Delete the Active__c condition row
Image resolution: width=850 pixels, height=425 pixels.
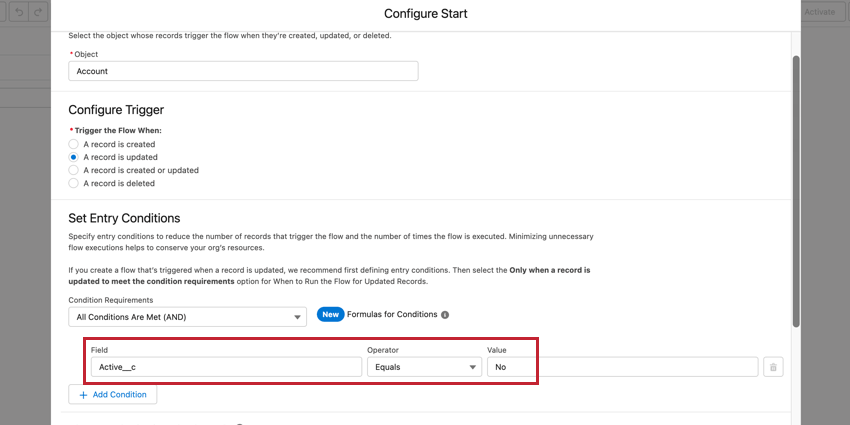click(x=772, y=367)
